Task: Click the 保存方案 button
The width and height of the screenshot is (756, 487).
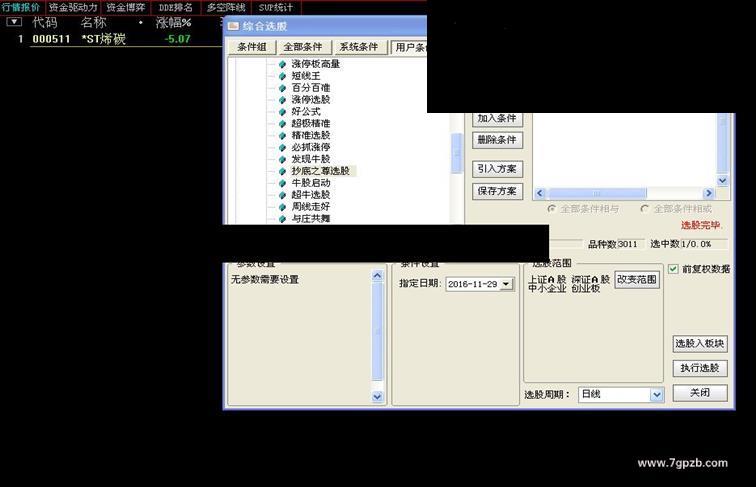Action: pos(497,191)
